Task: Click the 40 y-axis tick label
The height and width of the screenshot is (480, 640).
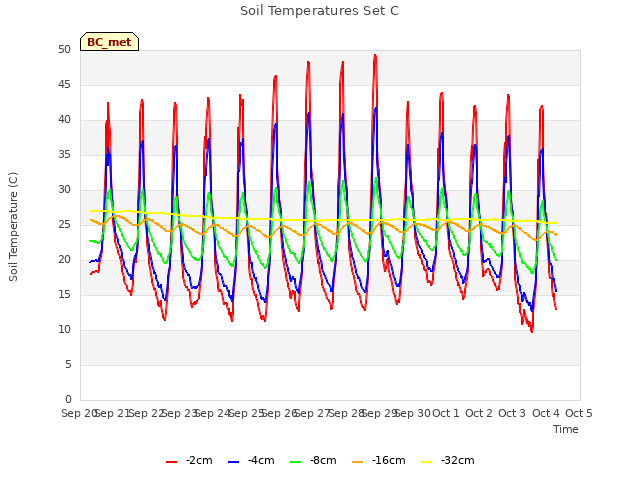Action: click(x=64, y=120)
